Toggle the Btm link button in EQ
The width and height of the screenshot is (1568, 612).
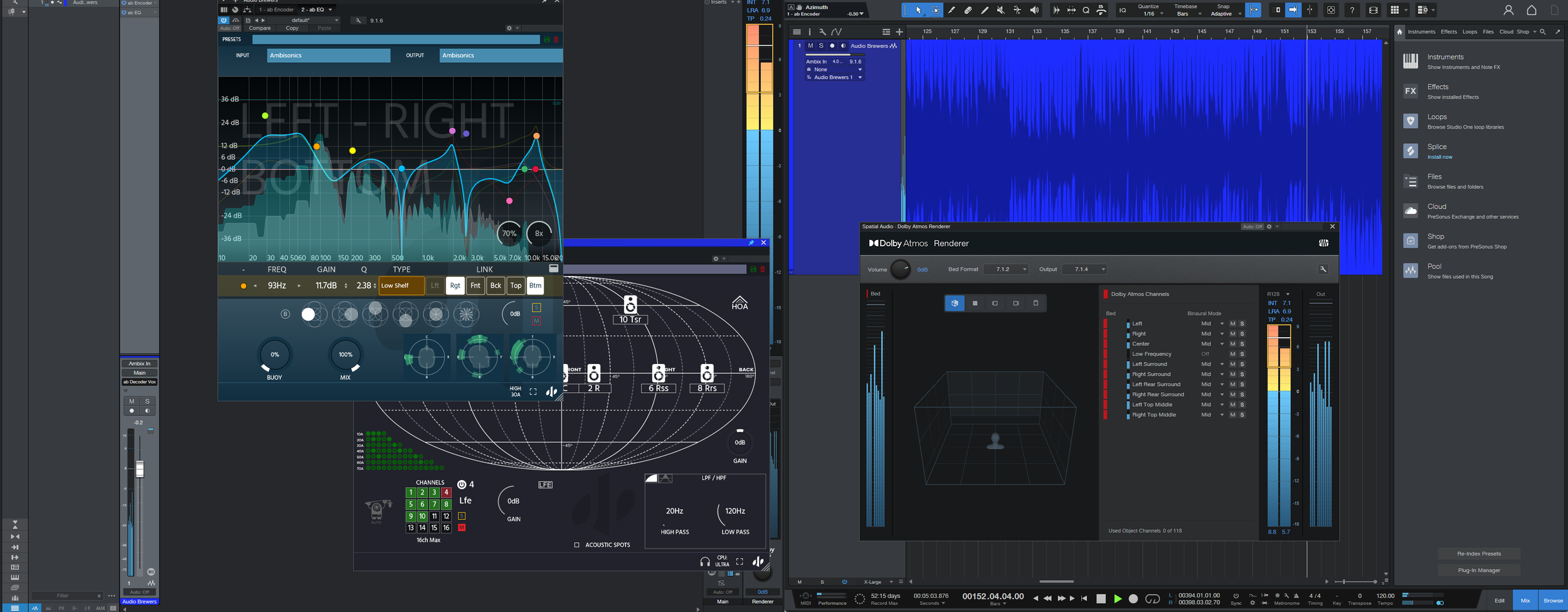(535, 286)
